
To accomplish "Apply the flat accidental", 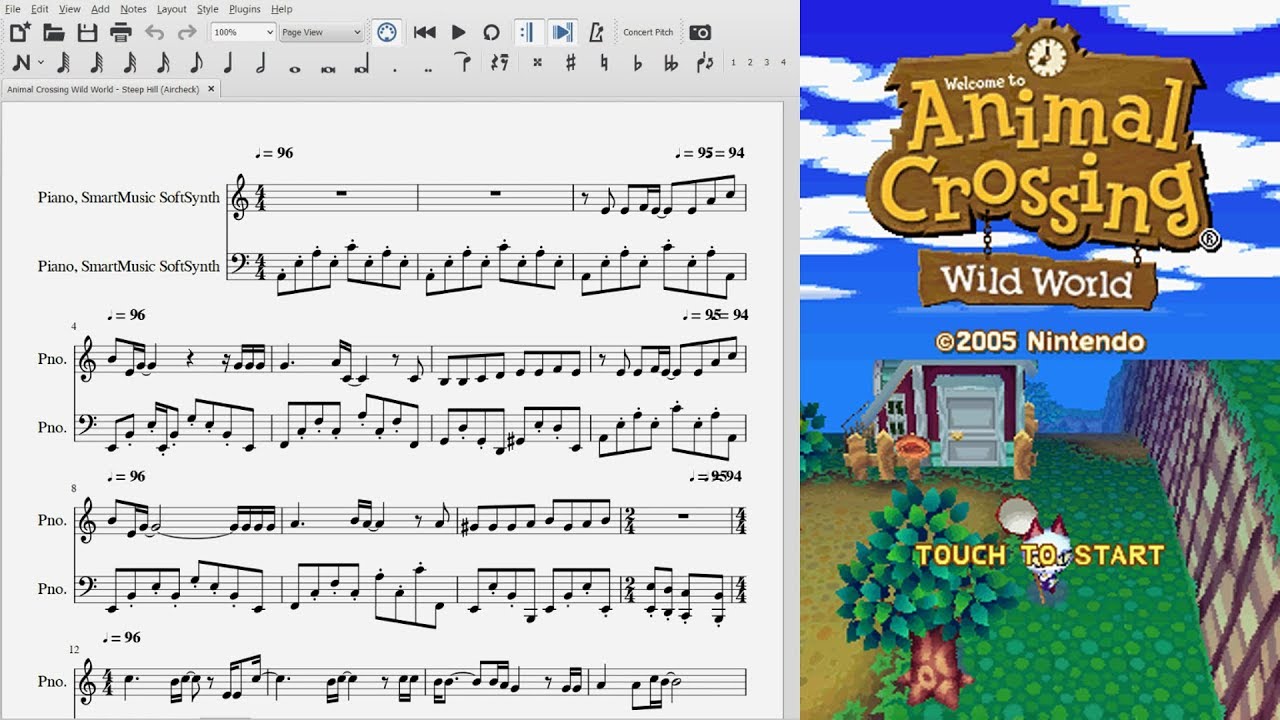I will [x=637, y=62].
